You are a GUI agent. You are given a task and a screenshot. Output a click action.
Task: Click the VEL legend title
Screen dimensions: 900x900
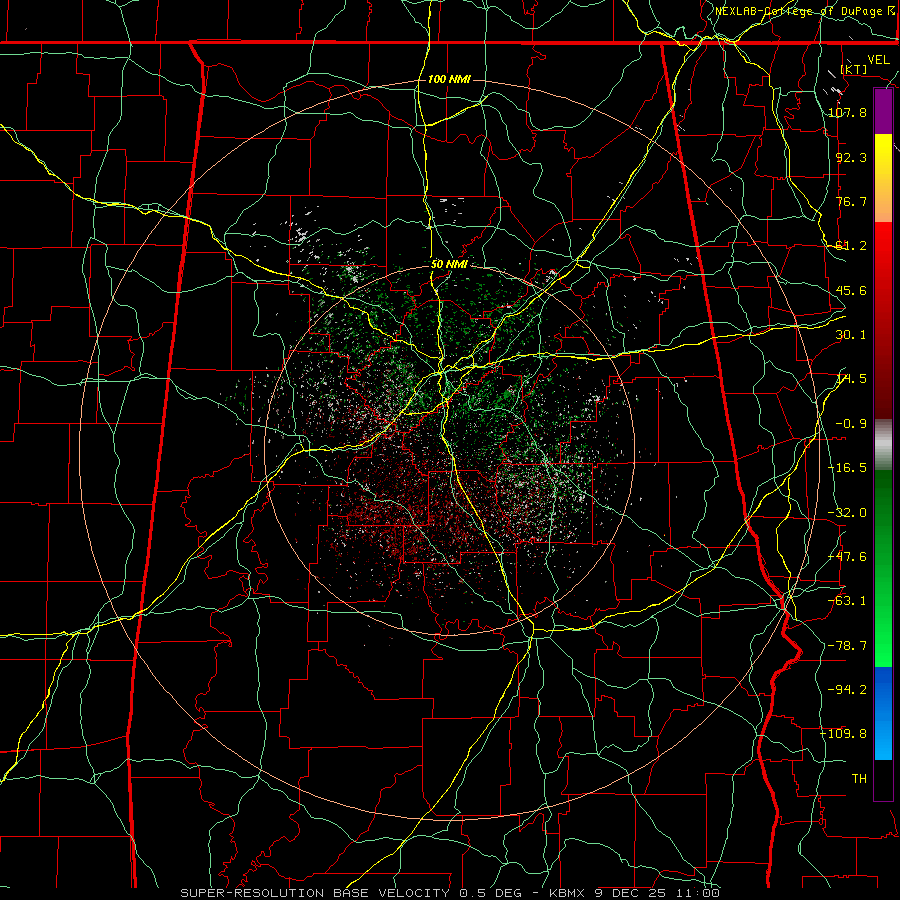[878, 60]
